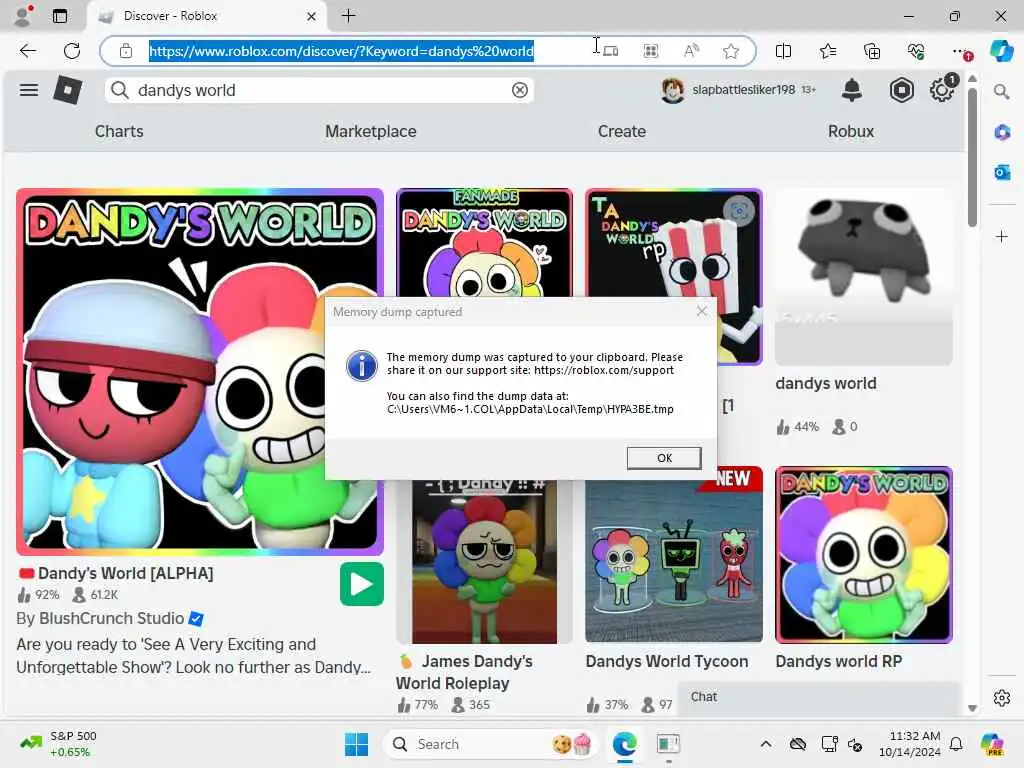1024x768 pixels.
Task: Open Outlook in Edge sidebar
Action: tap(1002, 172)
